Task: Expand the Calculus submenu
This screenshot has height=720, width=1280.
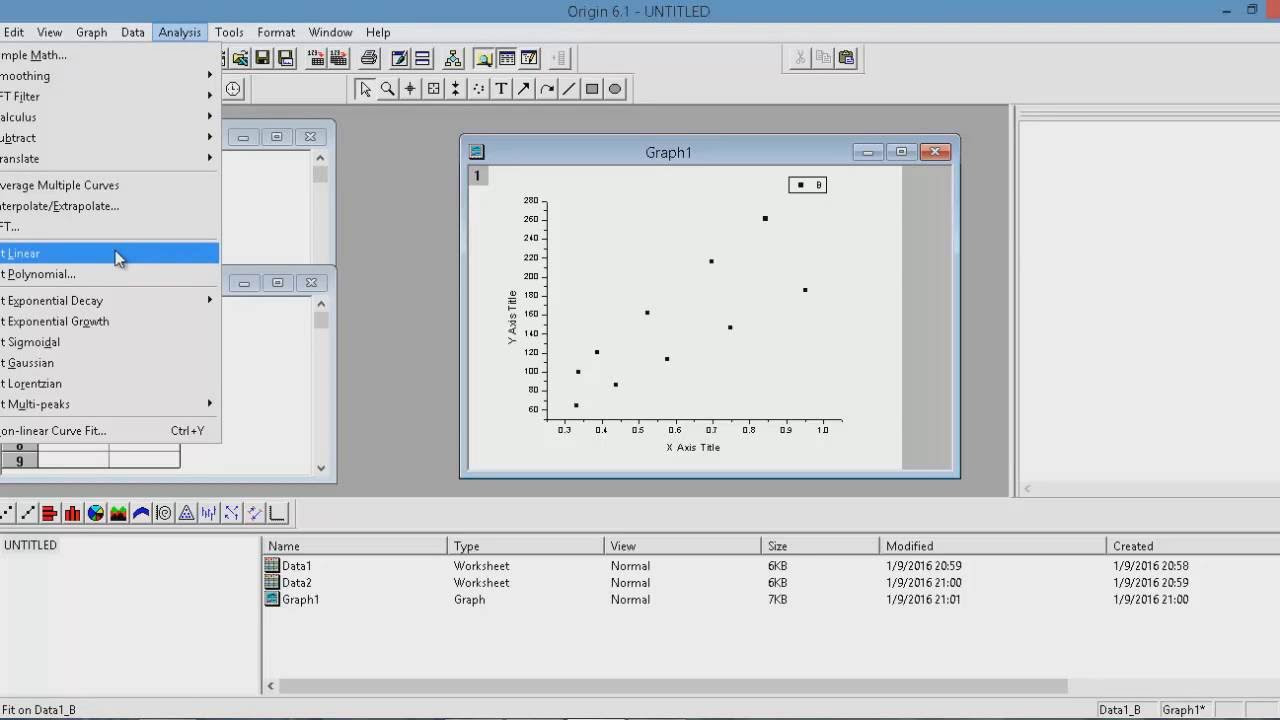Action: pyautogui.click(x=108, y=117)
